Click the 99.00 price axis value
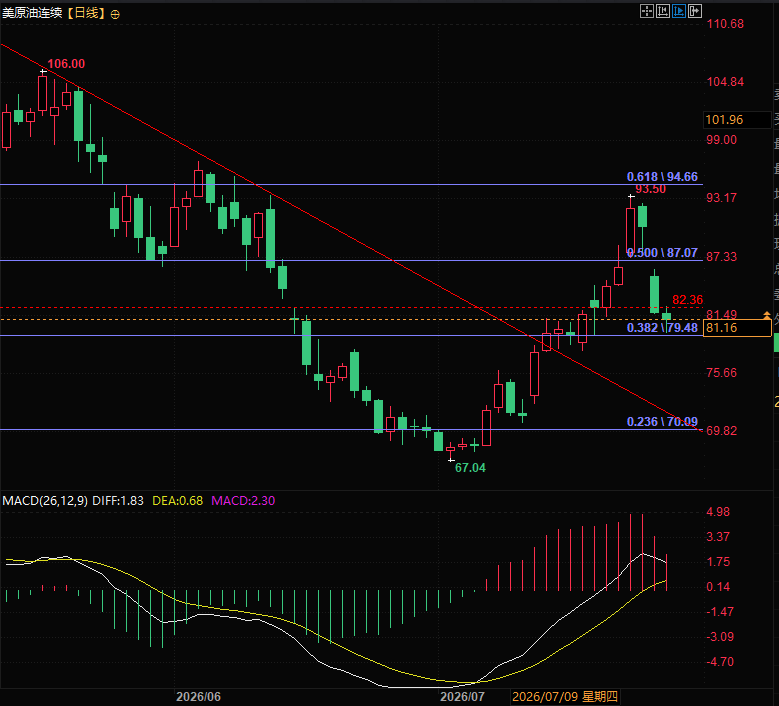The image size is (779, 706). [721, 140]
